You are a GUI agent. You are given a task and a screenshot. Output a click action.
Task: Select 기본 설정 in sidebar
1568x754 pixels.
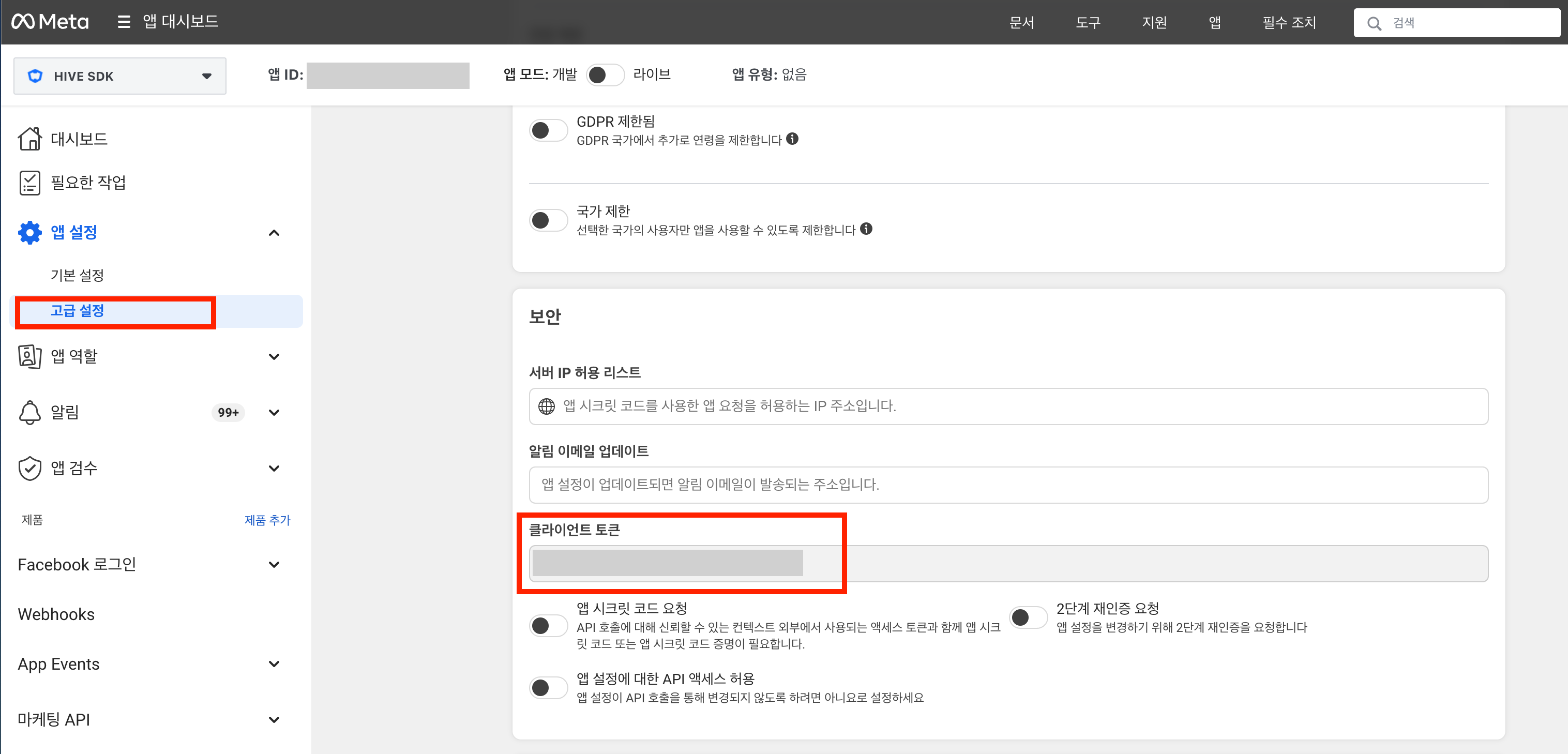coord(77,275)
